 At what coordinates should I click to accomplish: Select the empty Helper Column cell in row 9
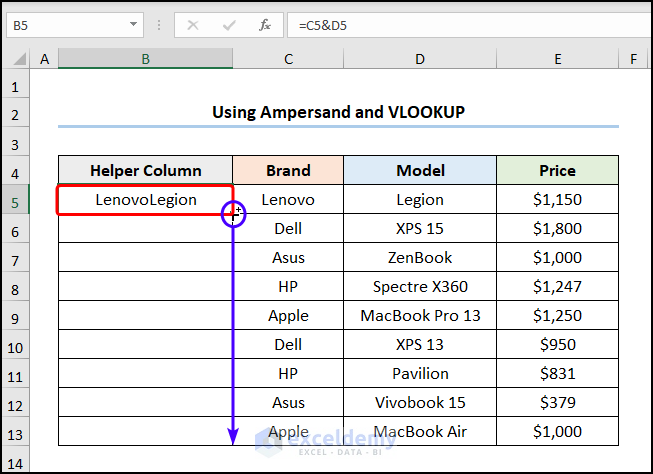[145, 315]
